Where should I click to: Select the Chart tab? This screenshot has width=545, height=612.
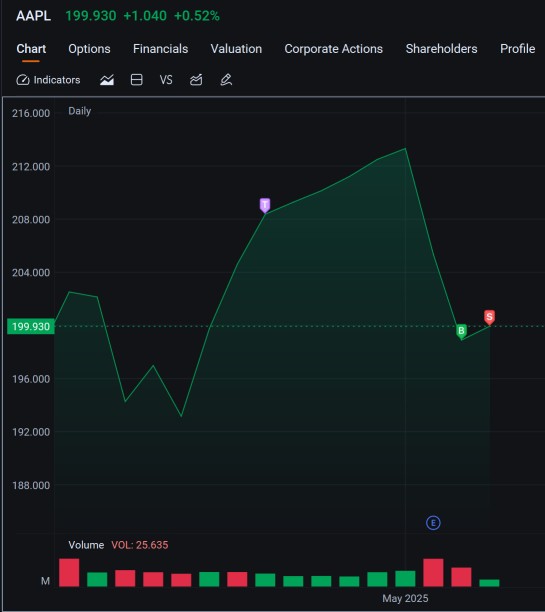click(31, 49)
